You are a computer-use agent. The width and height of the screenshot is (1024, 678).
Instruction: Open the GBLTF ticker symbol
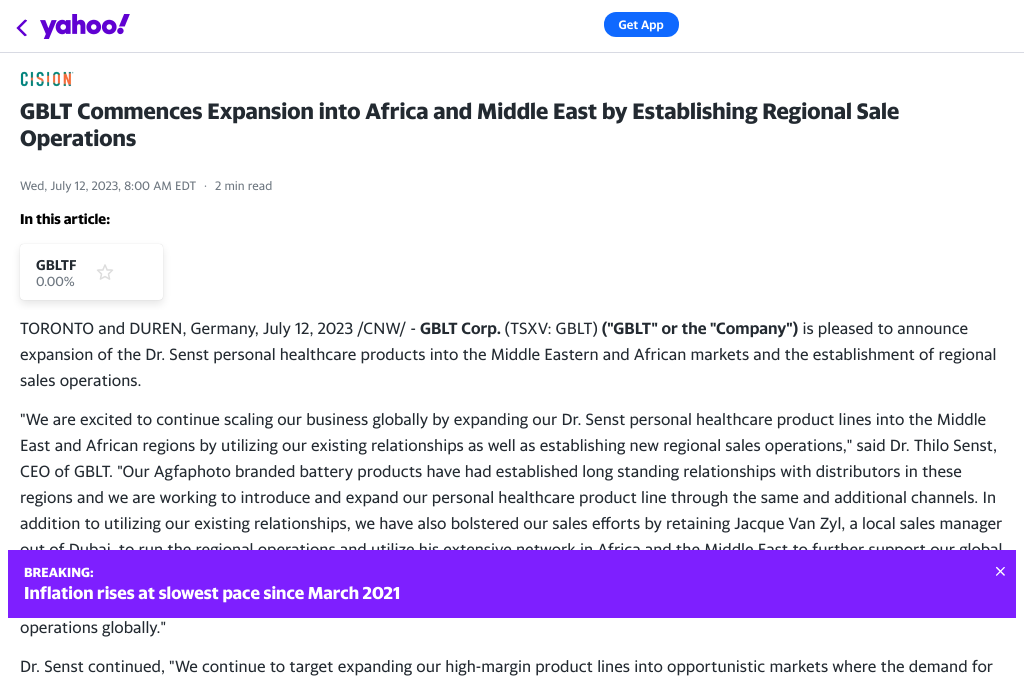tap(56, 265)
